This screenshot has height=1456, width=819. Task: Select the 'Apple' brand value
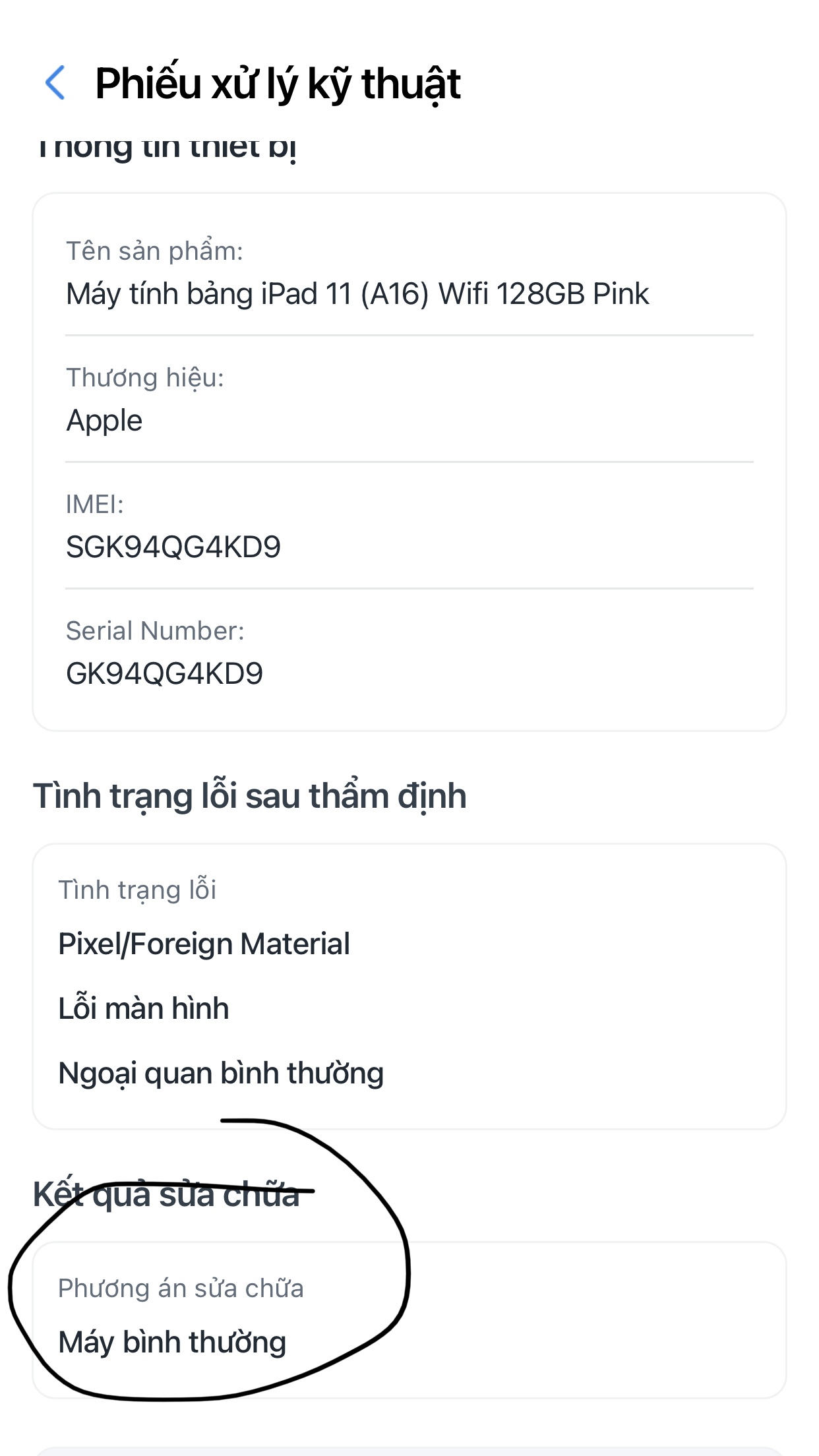coord(104,421)
